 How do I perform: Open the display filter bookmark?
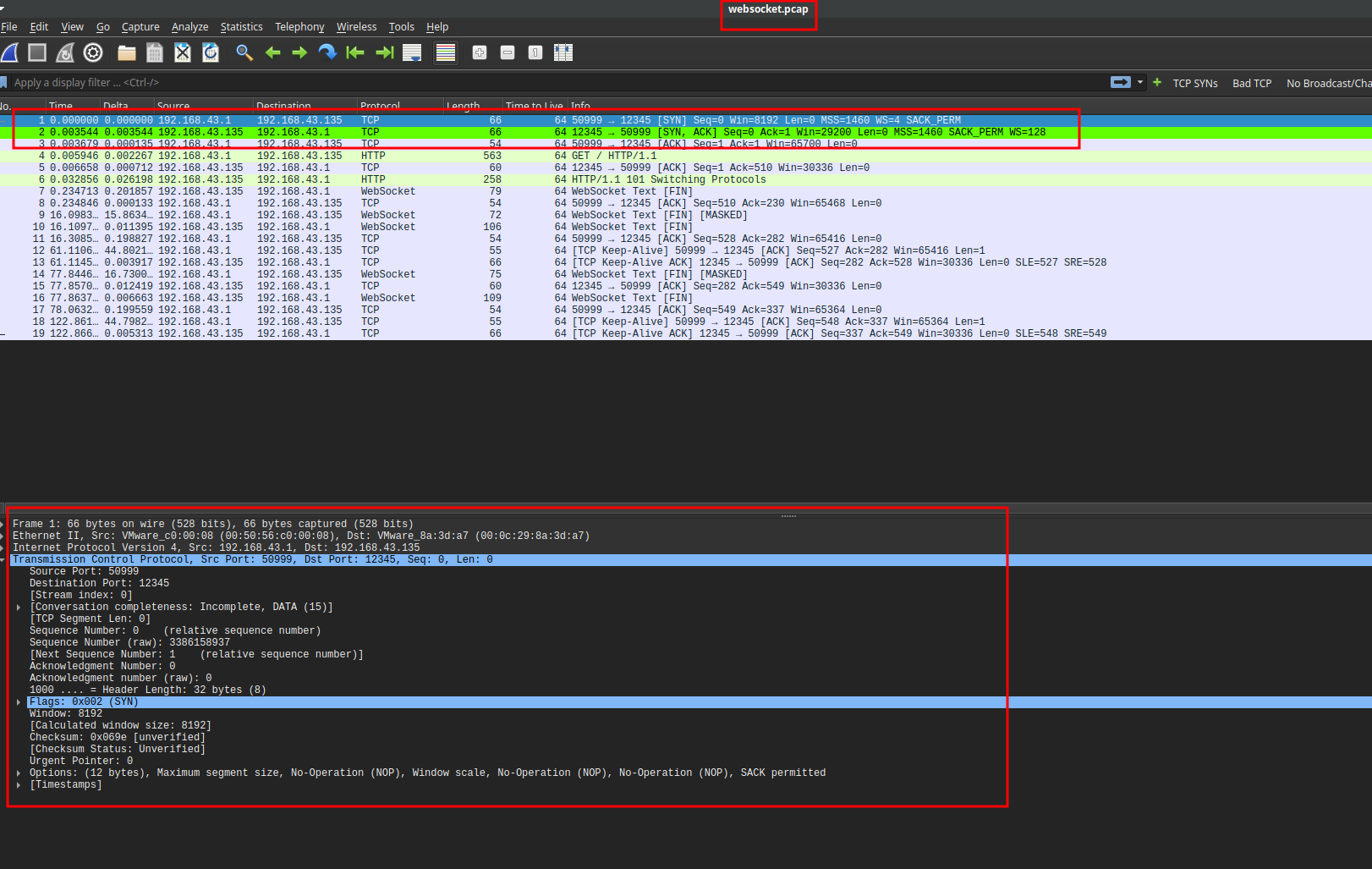pos(4,82)
